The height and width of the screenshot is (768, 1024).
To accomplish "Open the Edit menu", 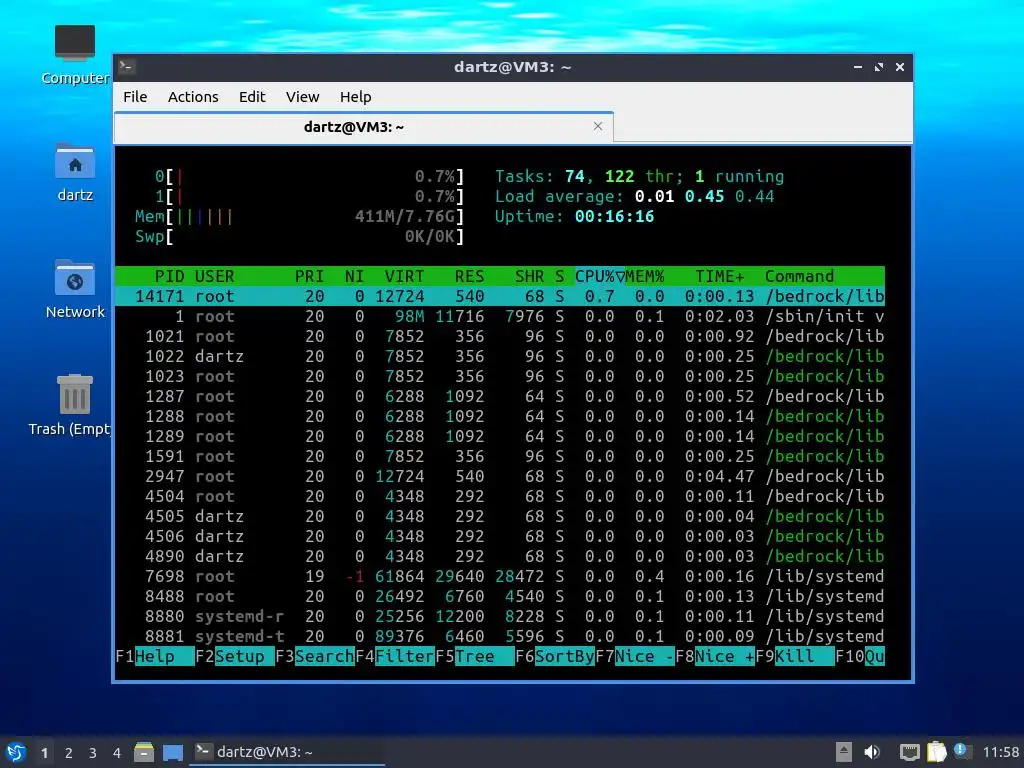I will tap(252, 97).
